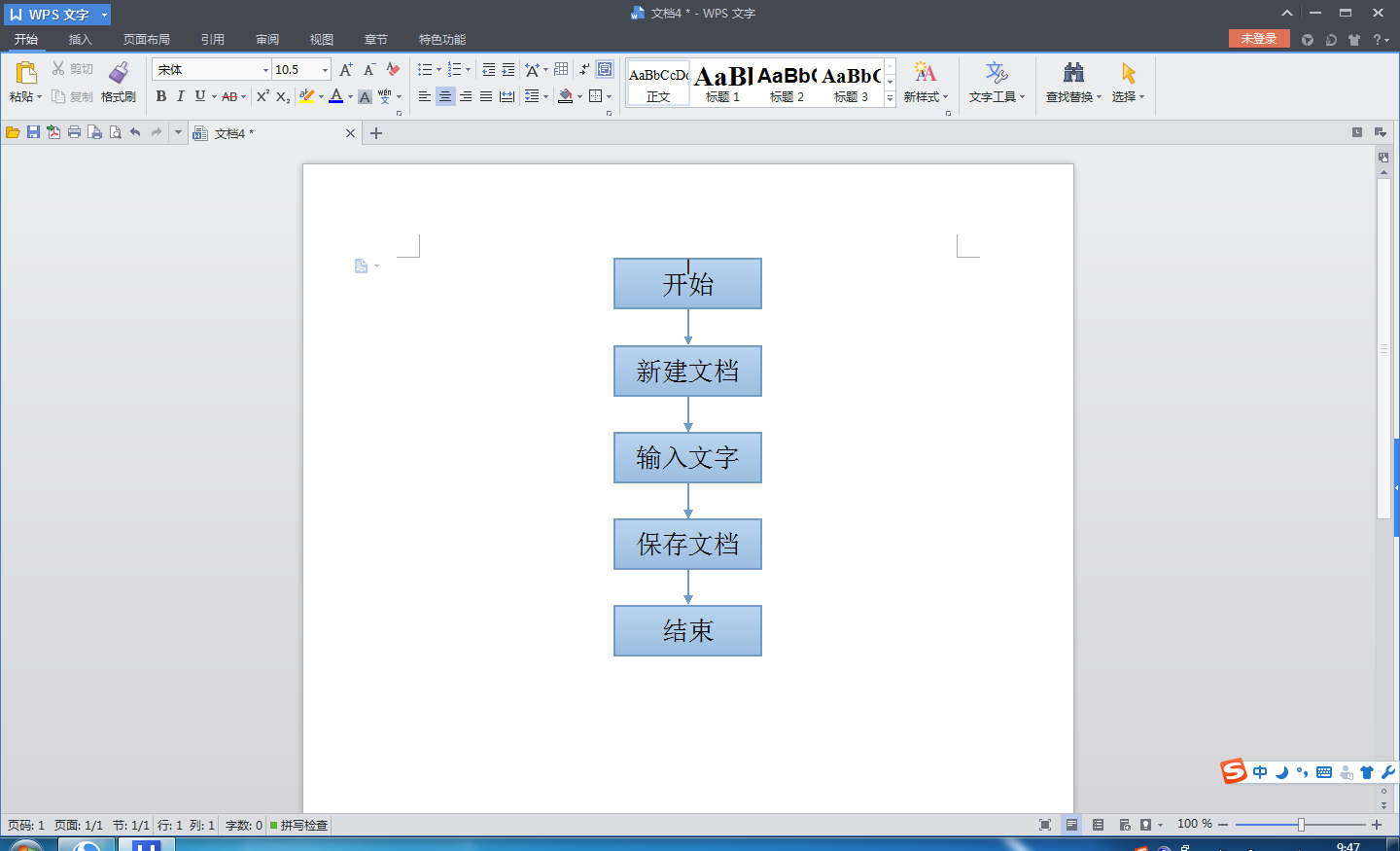Viewport: 1400px width, 851px height.
Task: Open print preview magnifier icon
Action: [115, 132]
